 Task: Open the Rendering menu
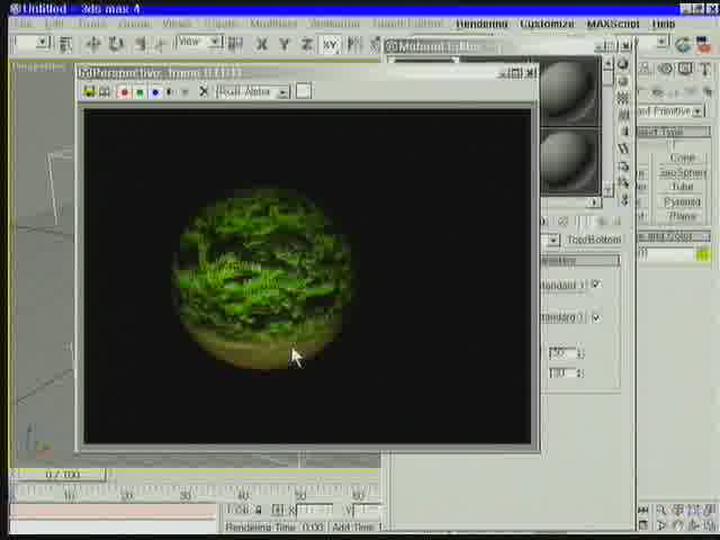pyautogui.click(x=482, y=23)
